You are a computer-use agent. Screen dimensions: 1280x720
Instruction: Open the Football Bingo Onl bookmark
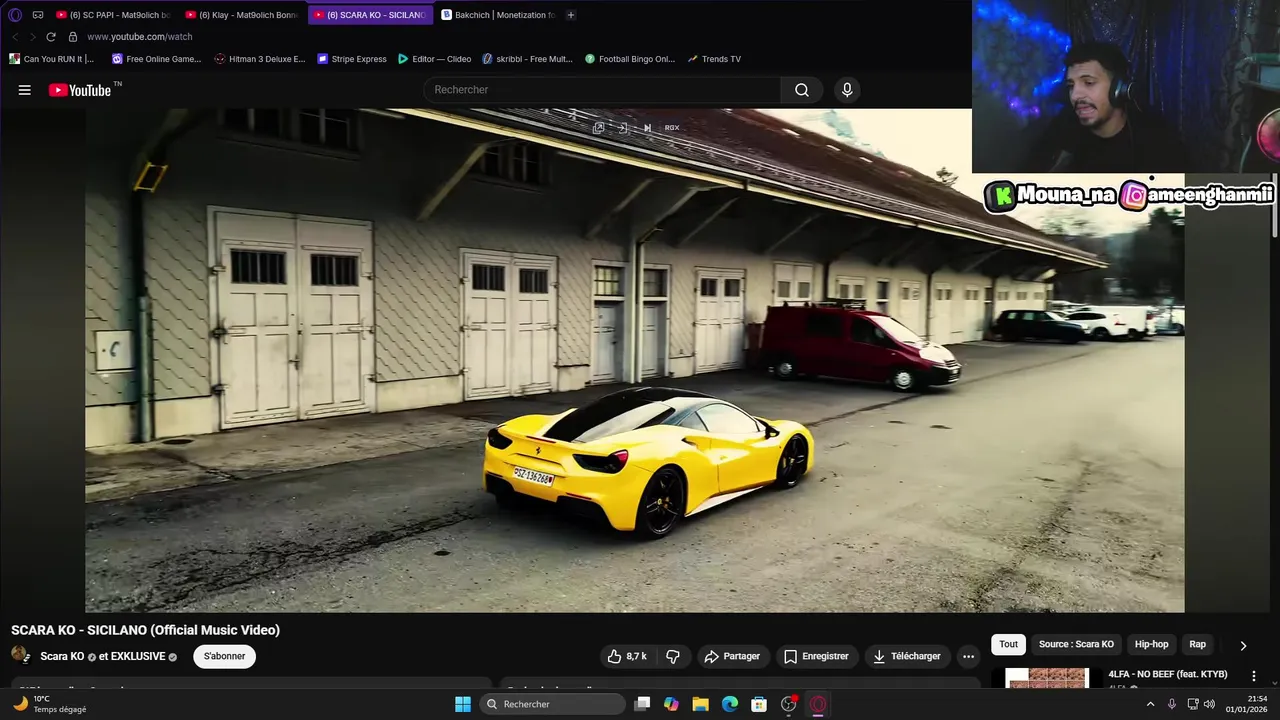631,59
